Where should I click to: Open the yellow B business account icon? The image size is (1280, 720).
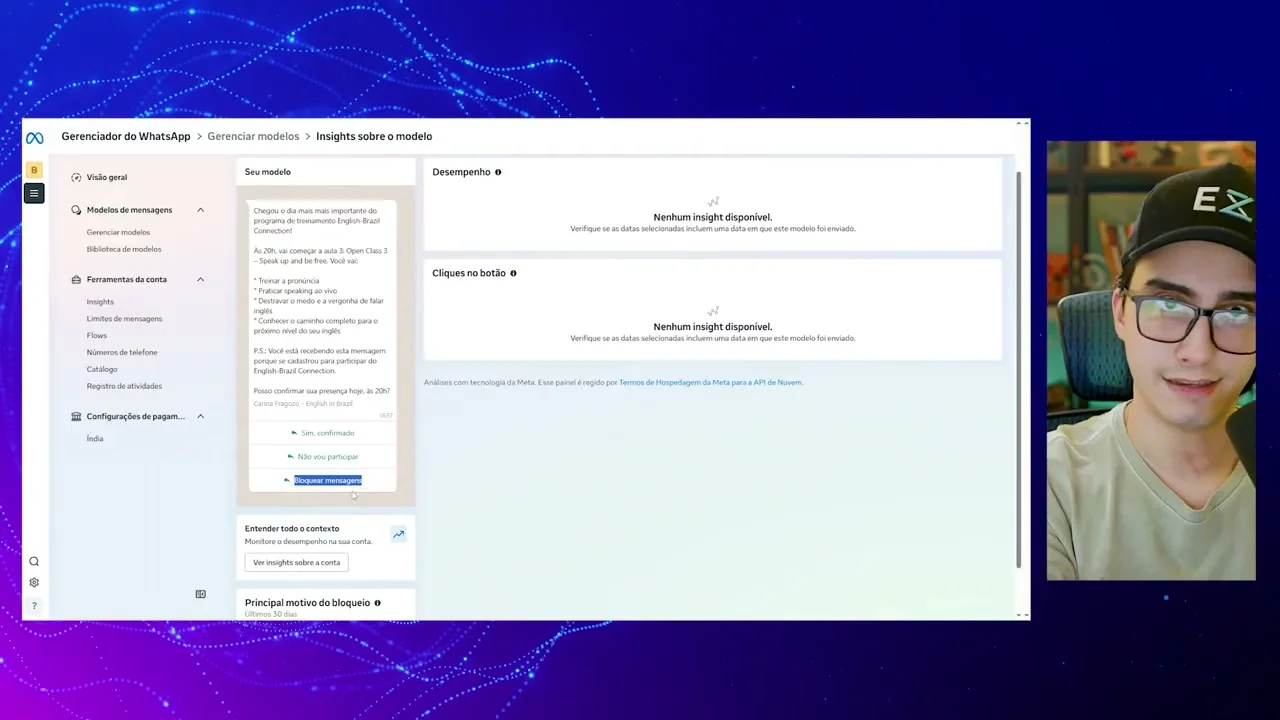click(34, 170)
